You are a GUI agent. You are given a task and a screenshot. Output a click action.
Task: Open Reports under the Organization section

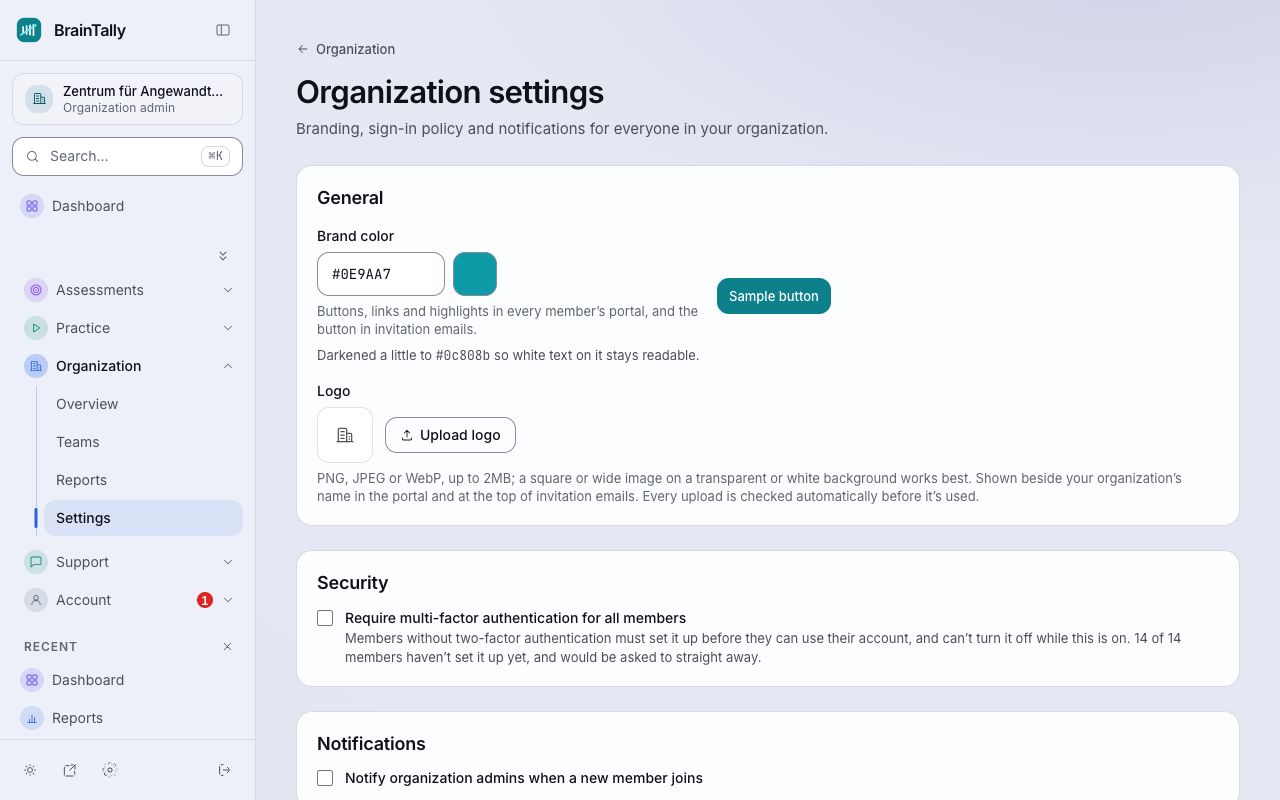[x=143, y=480]
